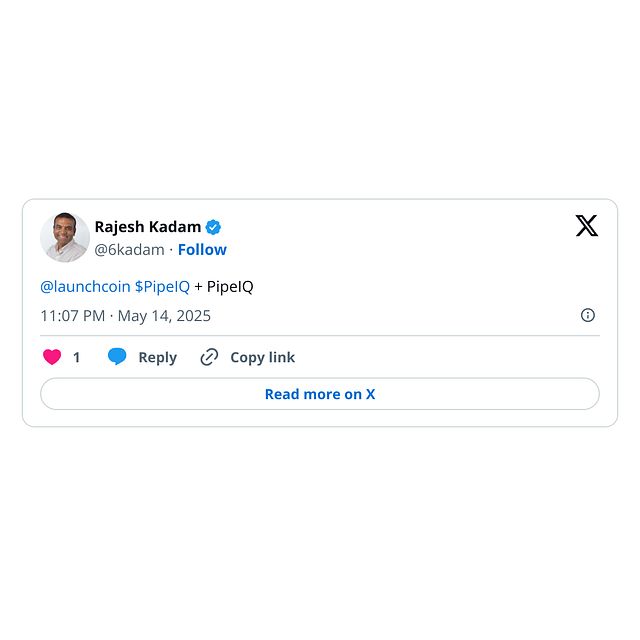Click the X logo icon
The height and width of the screenshot is (640, 640).
(587, 225)
